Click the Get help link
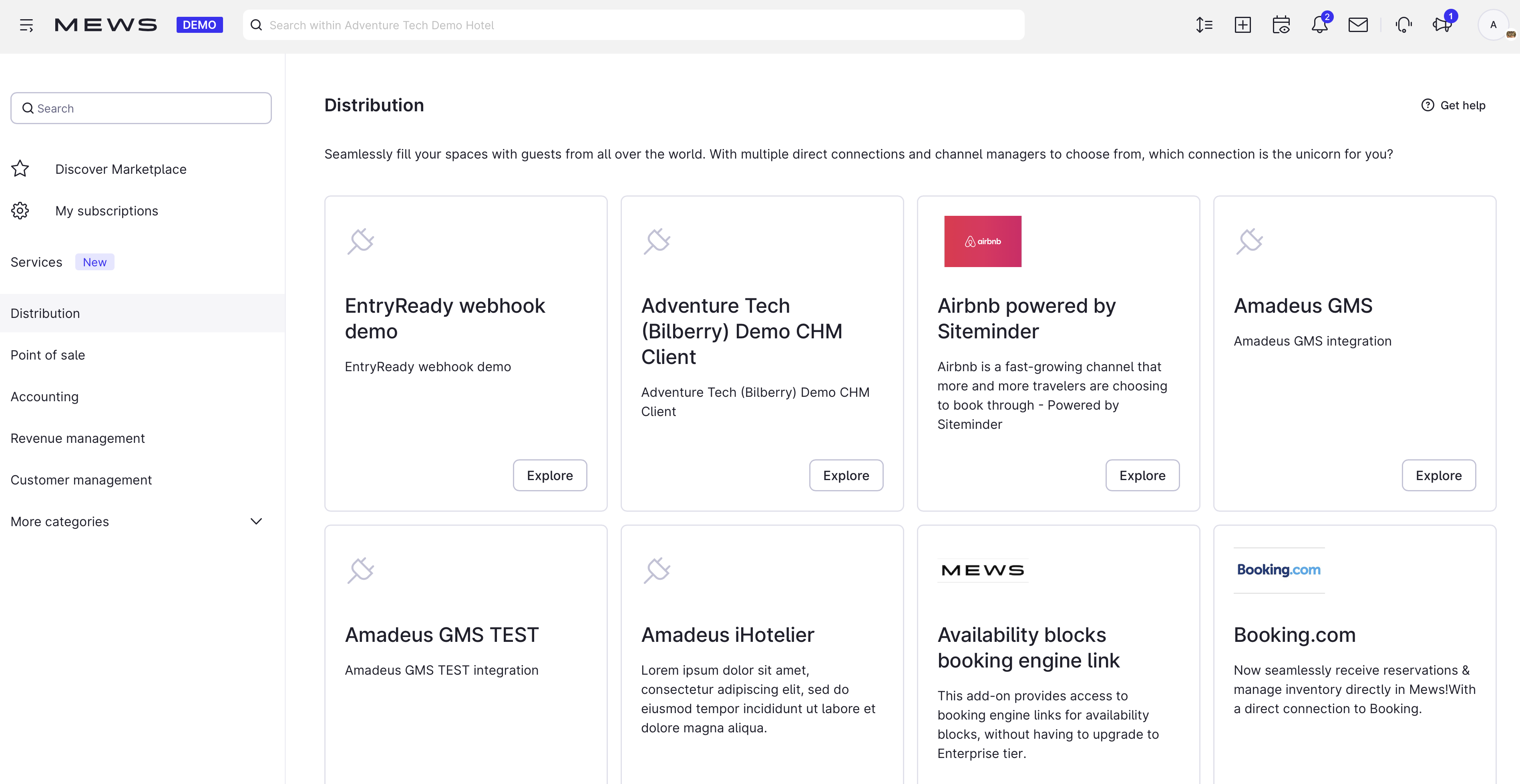Viewport: 1520px width, 784px height. pyautogui.click(x=1453, y=105)
